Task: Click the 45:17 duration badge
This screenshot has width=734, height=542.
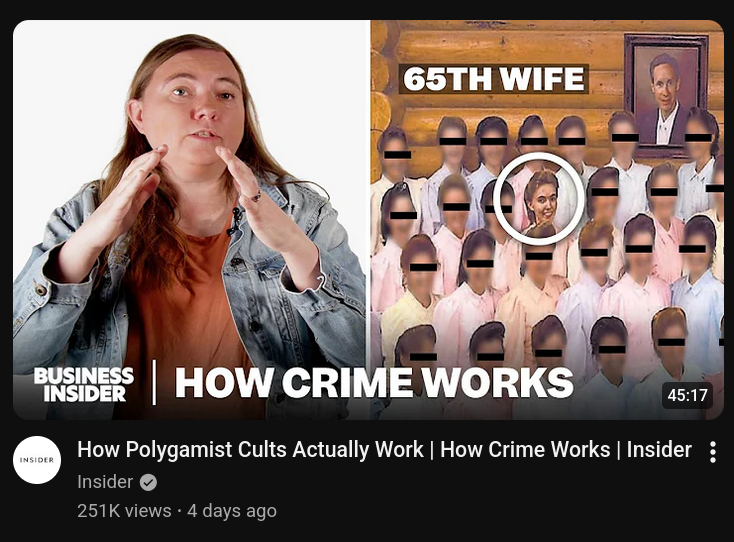Action: pyautogui.click(x=687, y=396)
